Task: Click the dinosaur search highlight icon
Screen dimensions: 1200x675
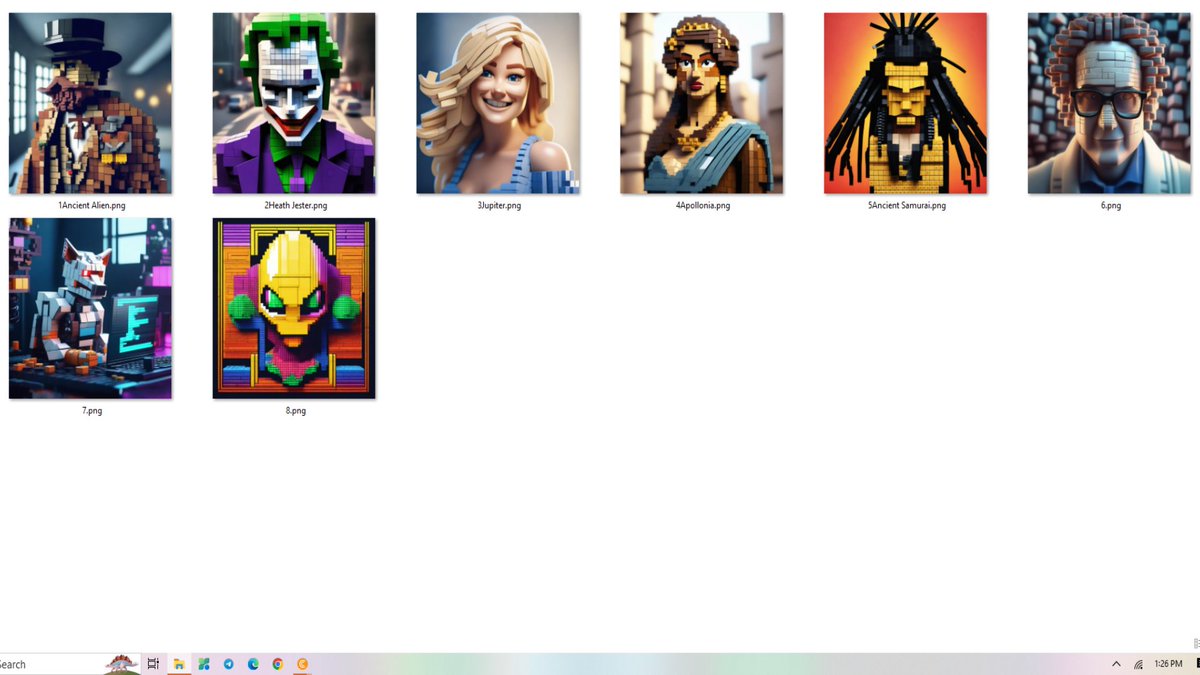Action: tap(122, 664)
